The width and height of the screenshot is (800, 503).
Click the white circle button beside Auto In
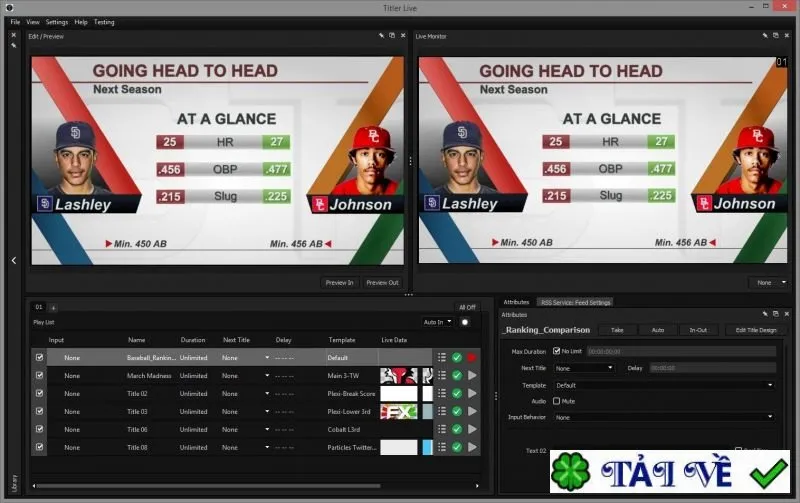[465, 322]
